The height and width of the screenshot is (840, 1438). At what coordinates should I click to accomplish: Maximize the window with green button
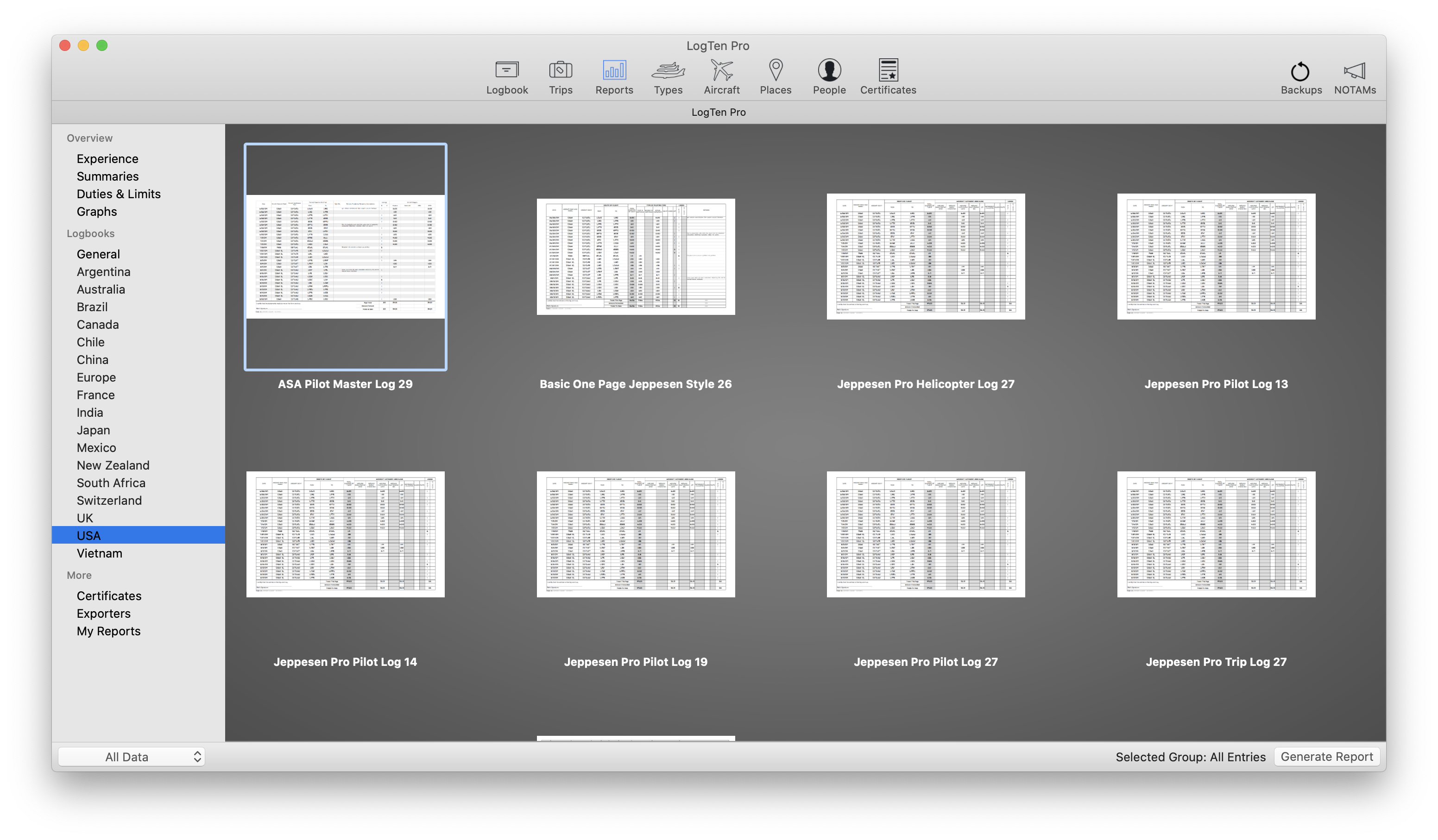point(102,46)
